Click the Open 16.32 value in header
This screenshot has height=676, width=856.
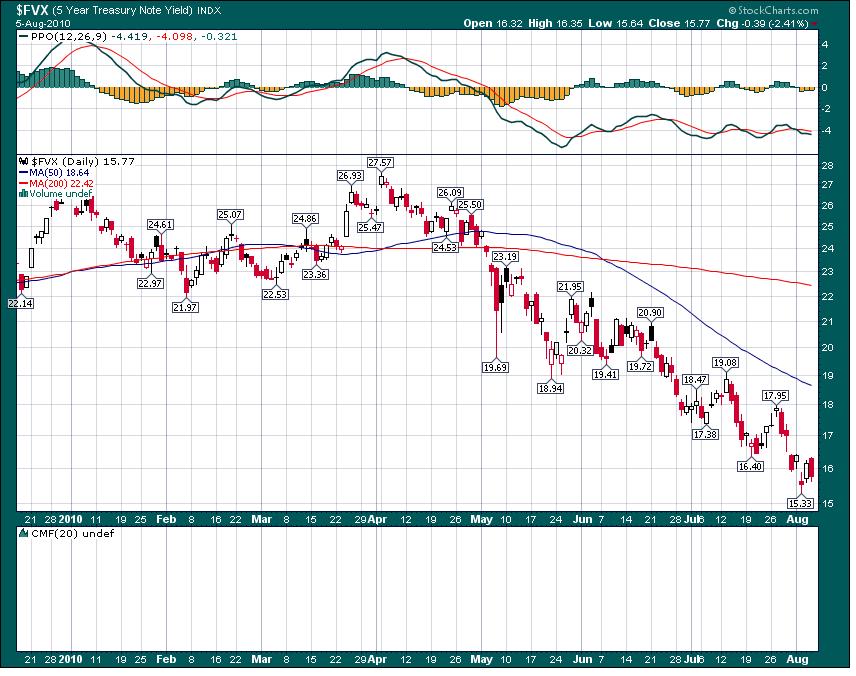click(x=493, y=23)
